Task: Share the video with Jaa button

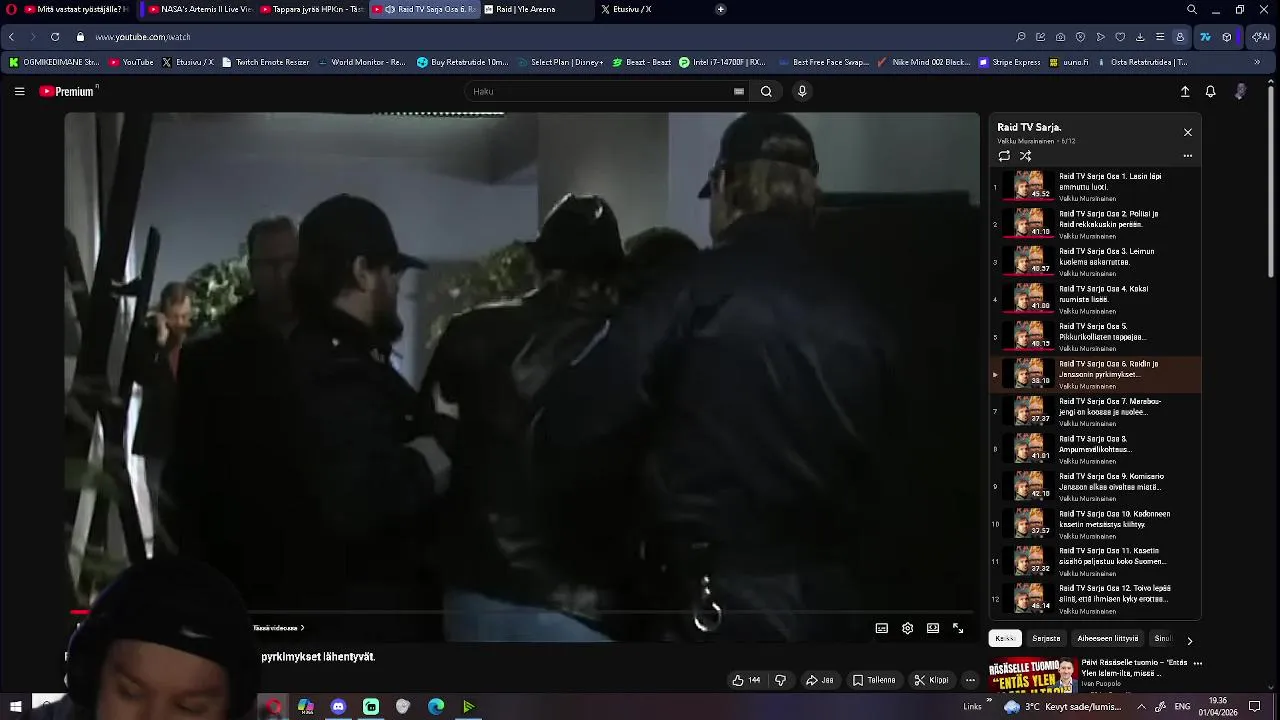Action: point(820,680)
